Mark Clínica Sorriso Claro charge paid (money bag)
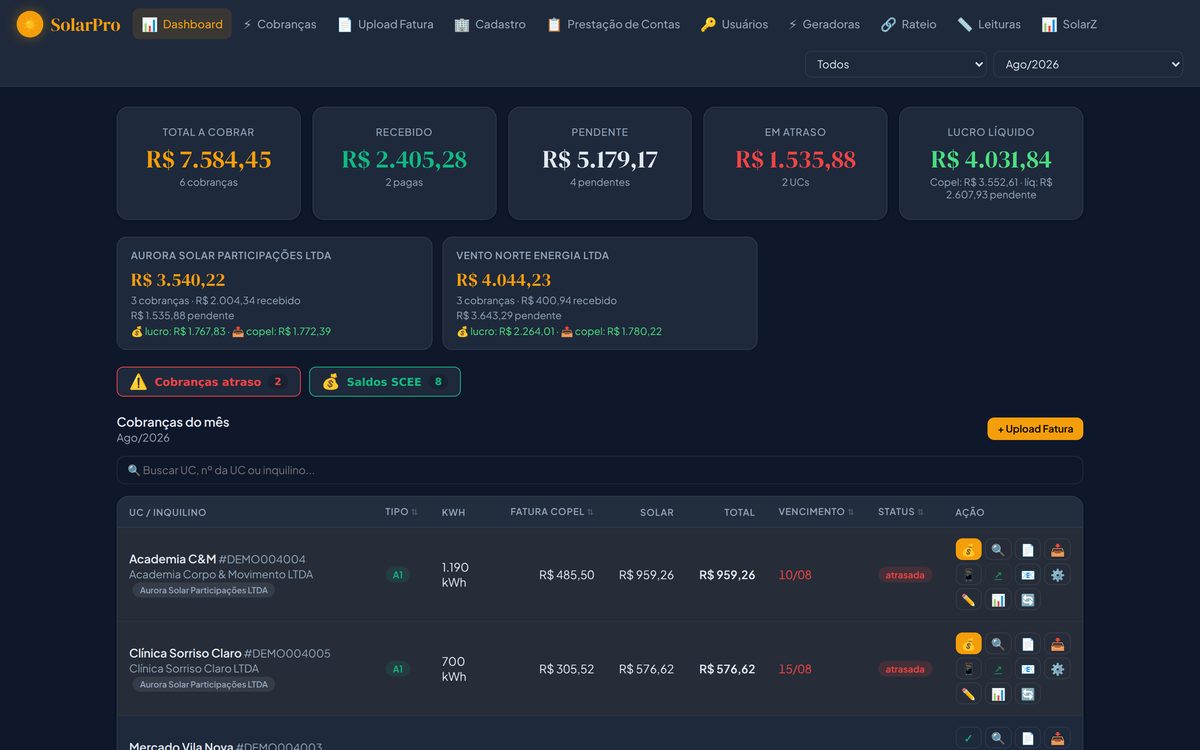Image resolution: width=1200 pixels, height=750 pixels. (x=968, y=643)
